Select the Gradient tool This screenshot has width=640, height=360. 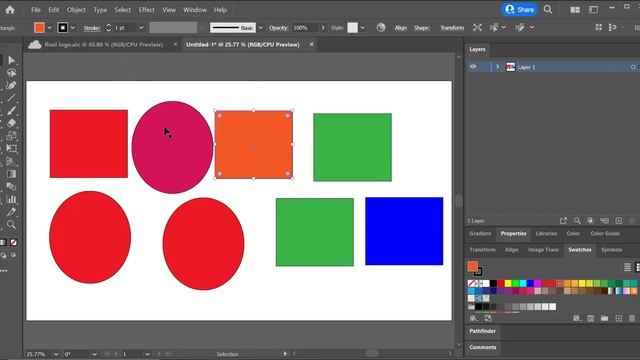[11, 174]
